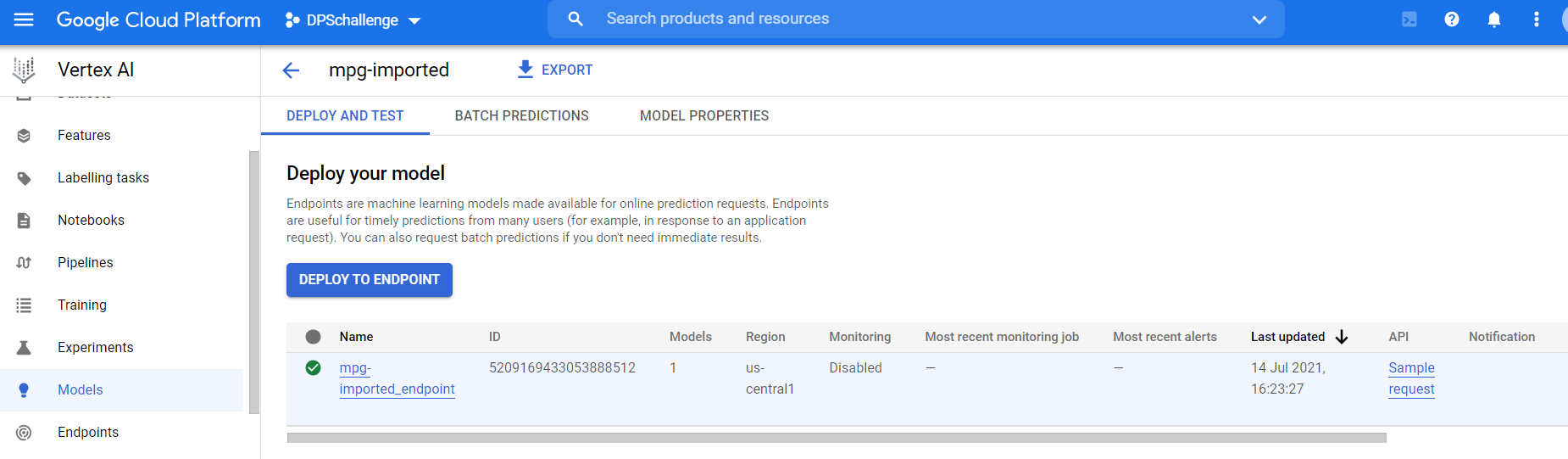Switch to the BATCH PREDICTIONS tab

[x=521, y=115]
